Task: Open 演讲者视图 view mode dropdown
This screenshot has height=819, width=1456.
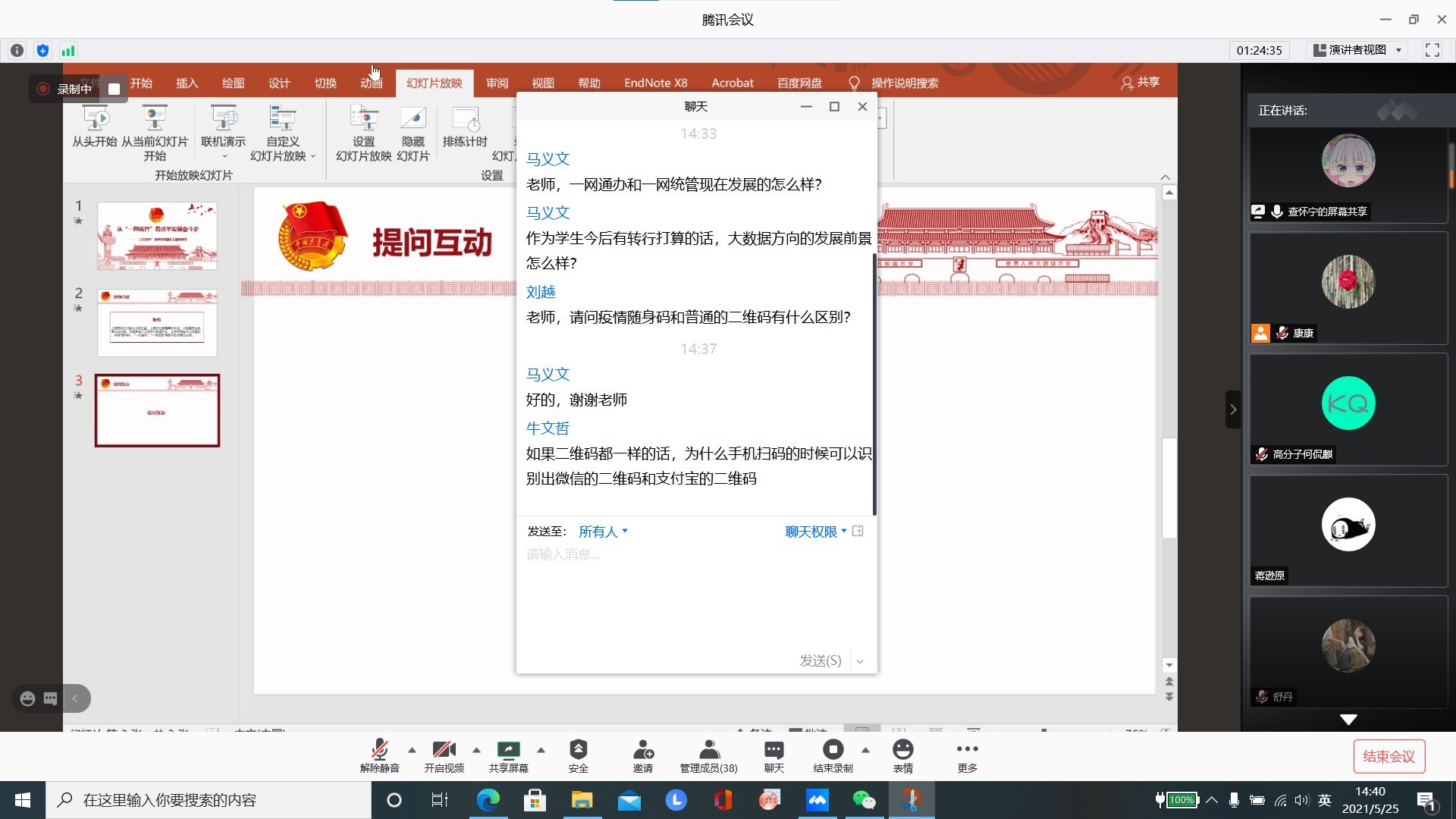Action: pyautogui.click(x=1357, y=50)
